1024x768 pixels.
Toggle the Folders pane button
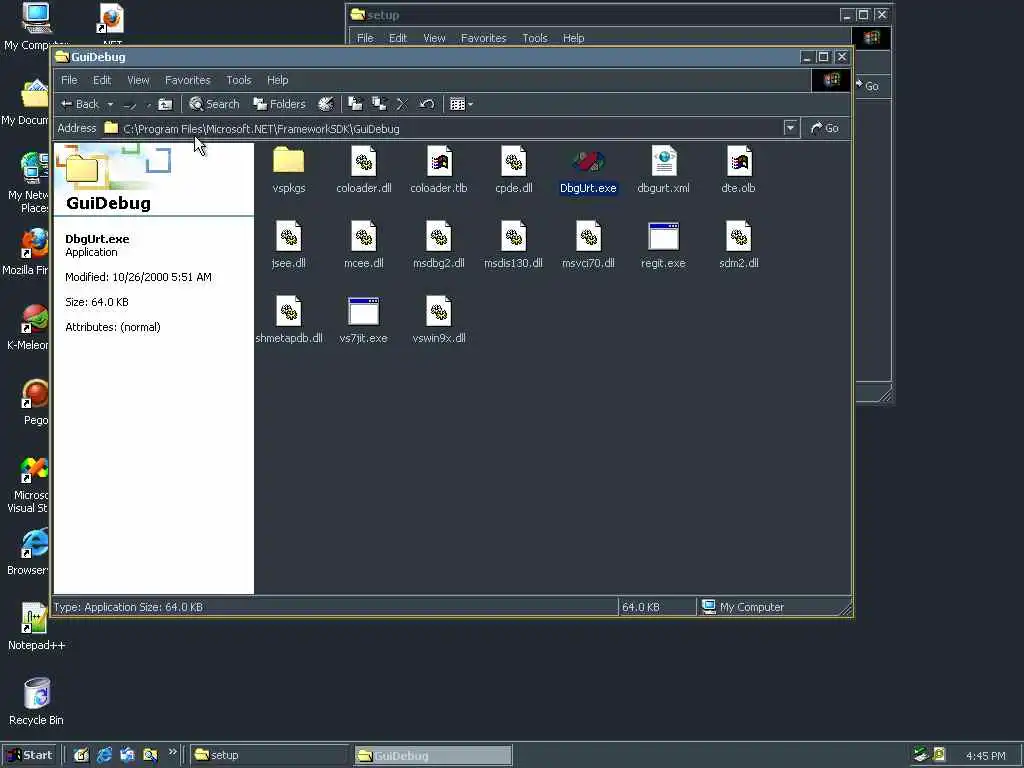tap(280, 104)
